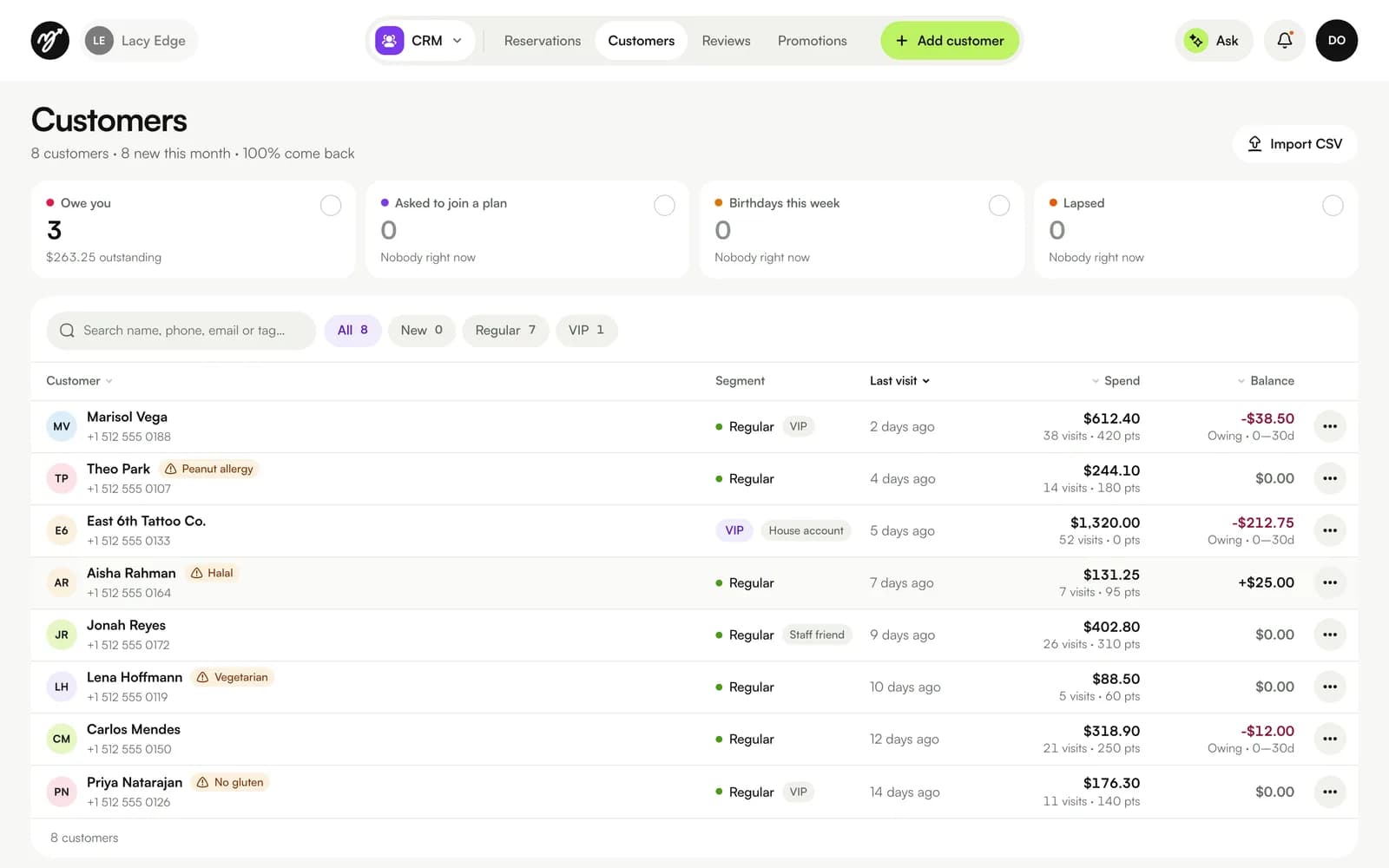Image resolution: width=1389 pixels, height=868 pixels.
Task: Click the Add customer button
Action: pyautogui.click(x=950, y=41)
